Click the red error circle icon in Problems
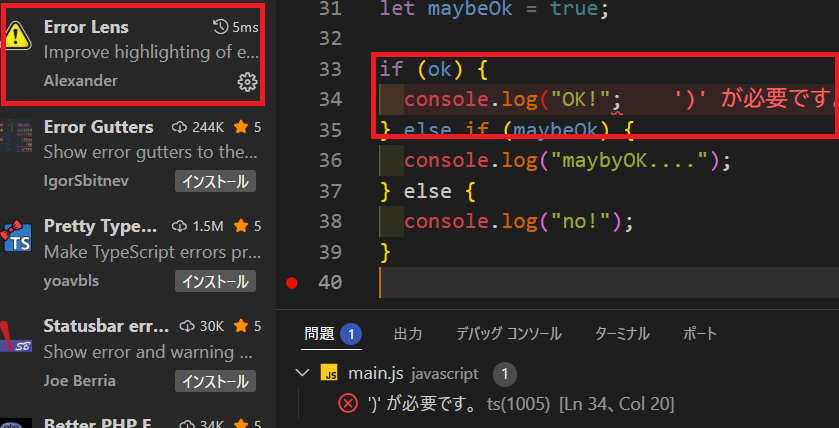 point(348,403)
